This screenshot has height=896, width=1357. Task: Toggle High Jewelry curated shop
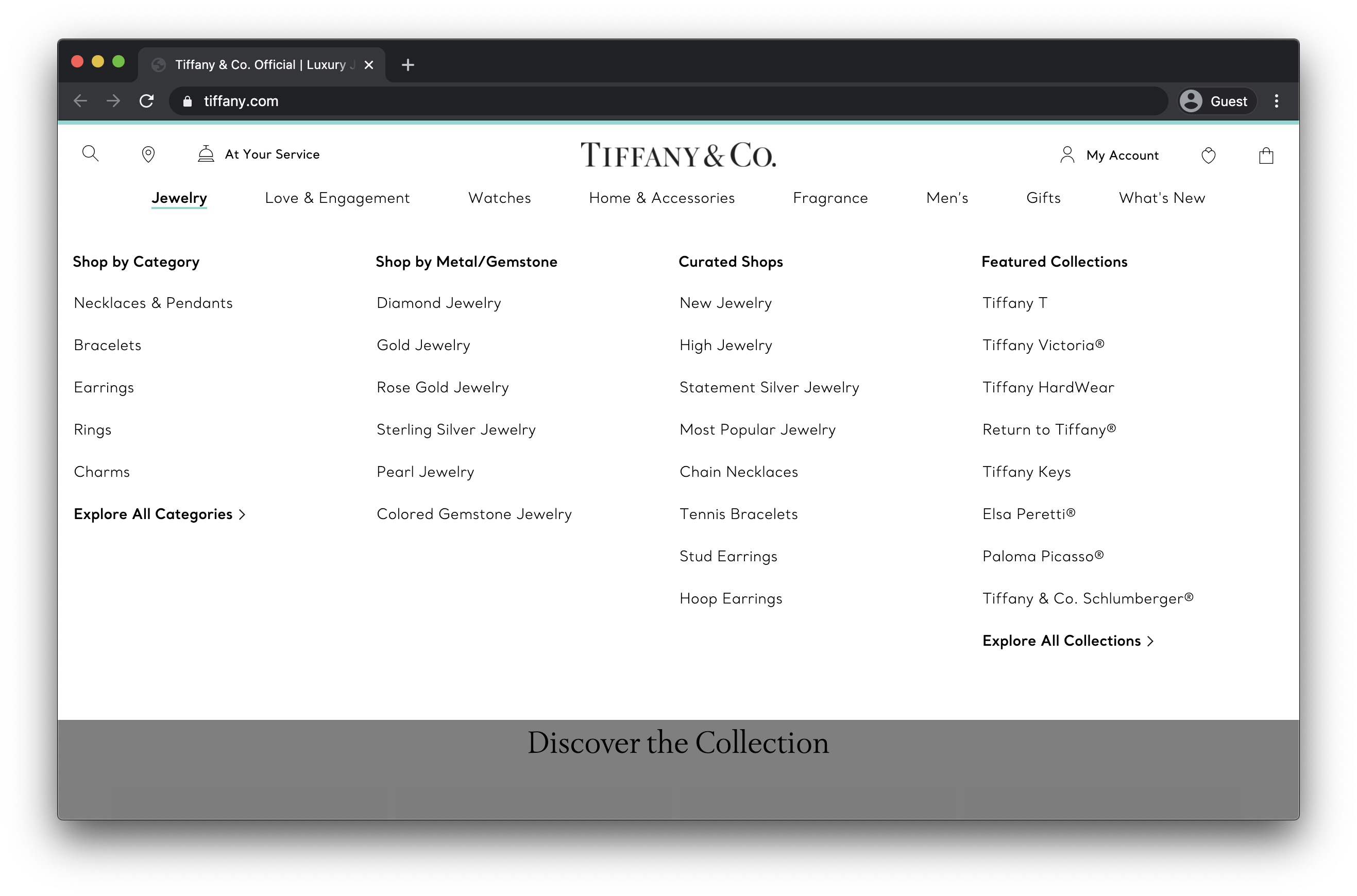[726, 345]
